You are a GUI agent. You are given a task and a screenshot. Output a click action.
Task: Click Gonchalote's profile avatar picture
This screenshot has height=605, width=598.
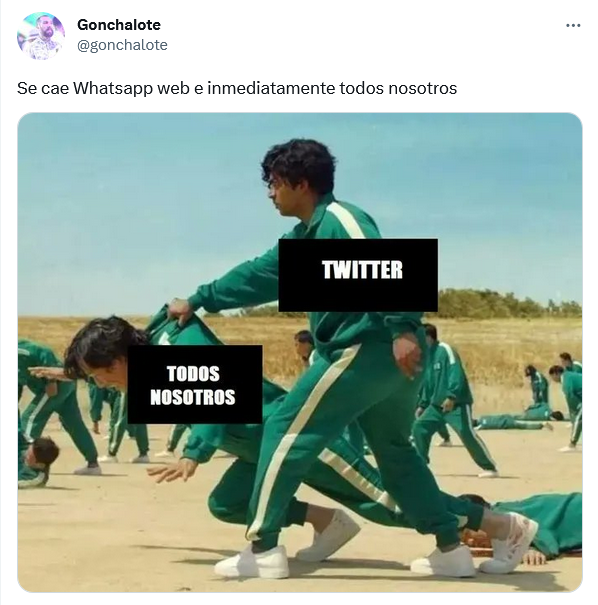click(x=41, y=35)
